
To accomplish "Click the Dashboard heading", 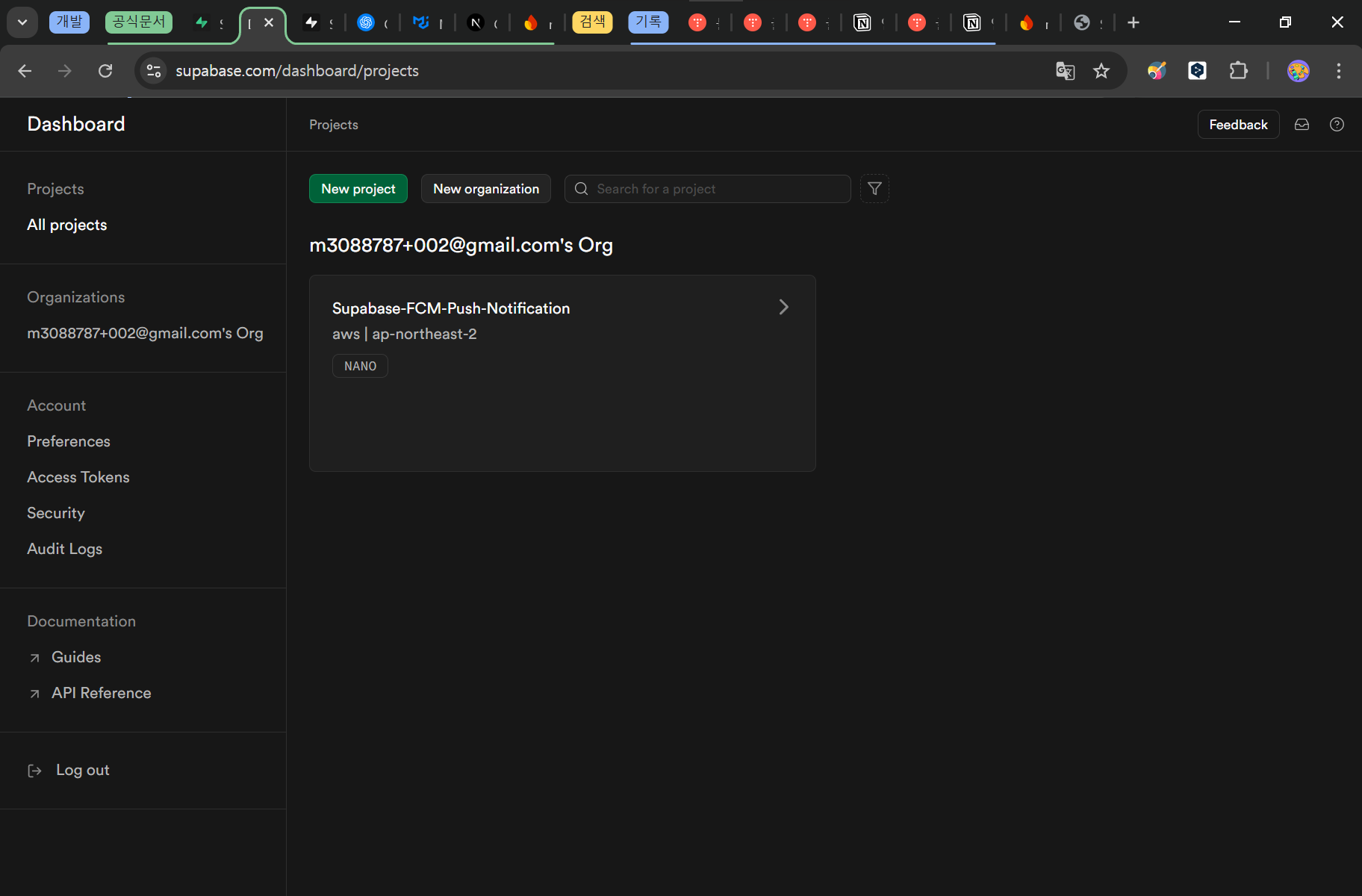I will click(x=76, y=124).
